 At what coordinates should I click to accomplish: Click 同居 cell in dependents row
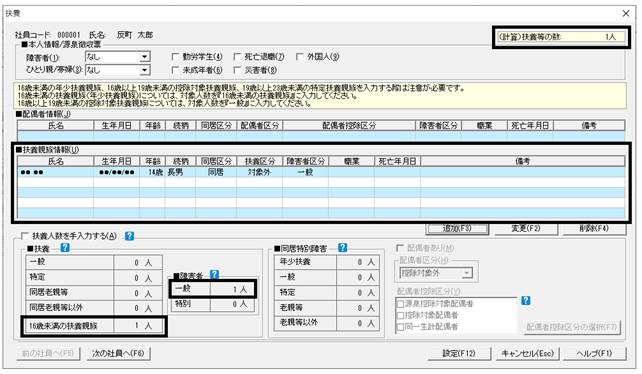[x=216, y=172]
